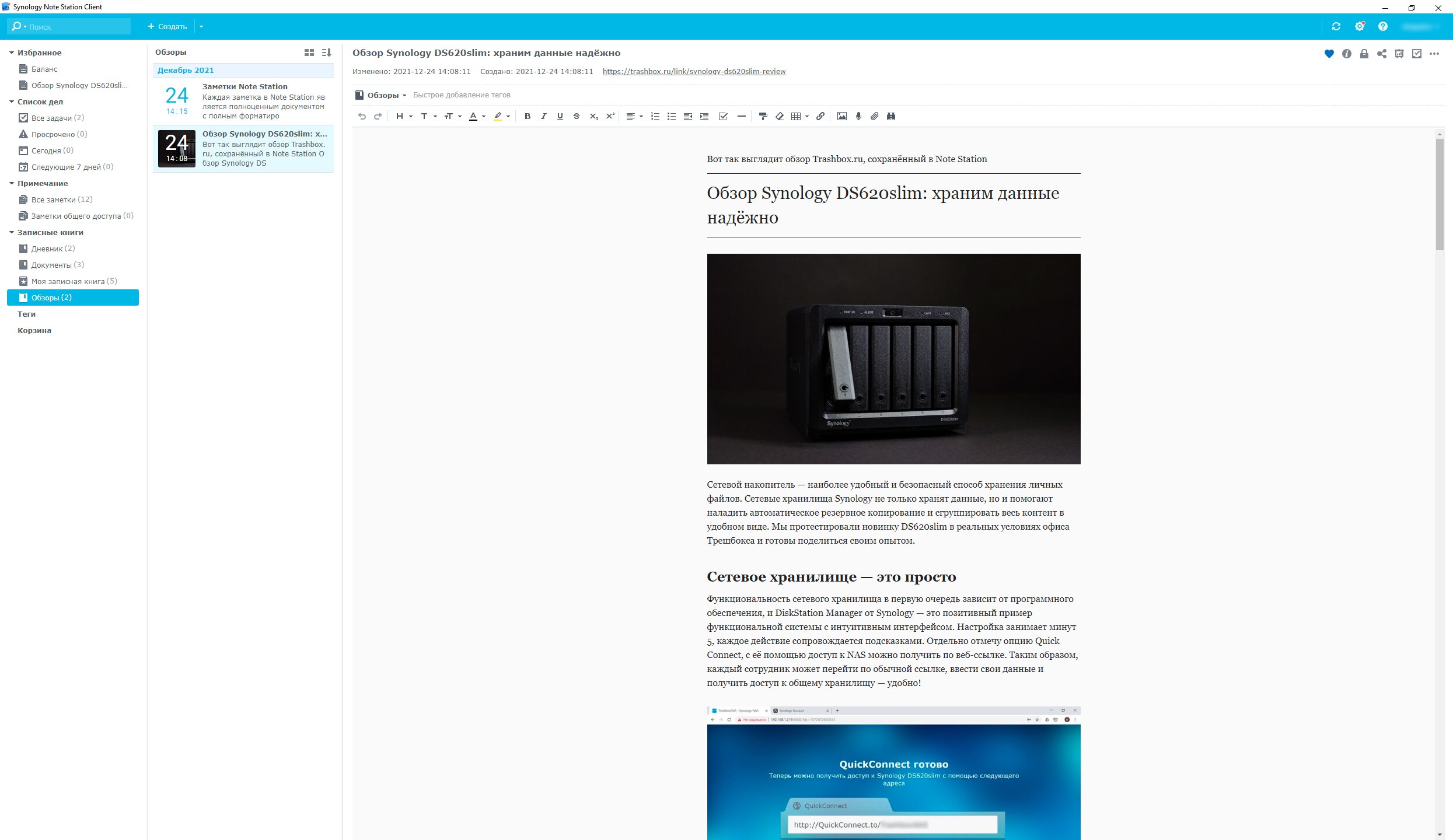Apply superscript formatting
The width and height of the screenshot is (1453, 840).
click(x=610, y=116)
